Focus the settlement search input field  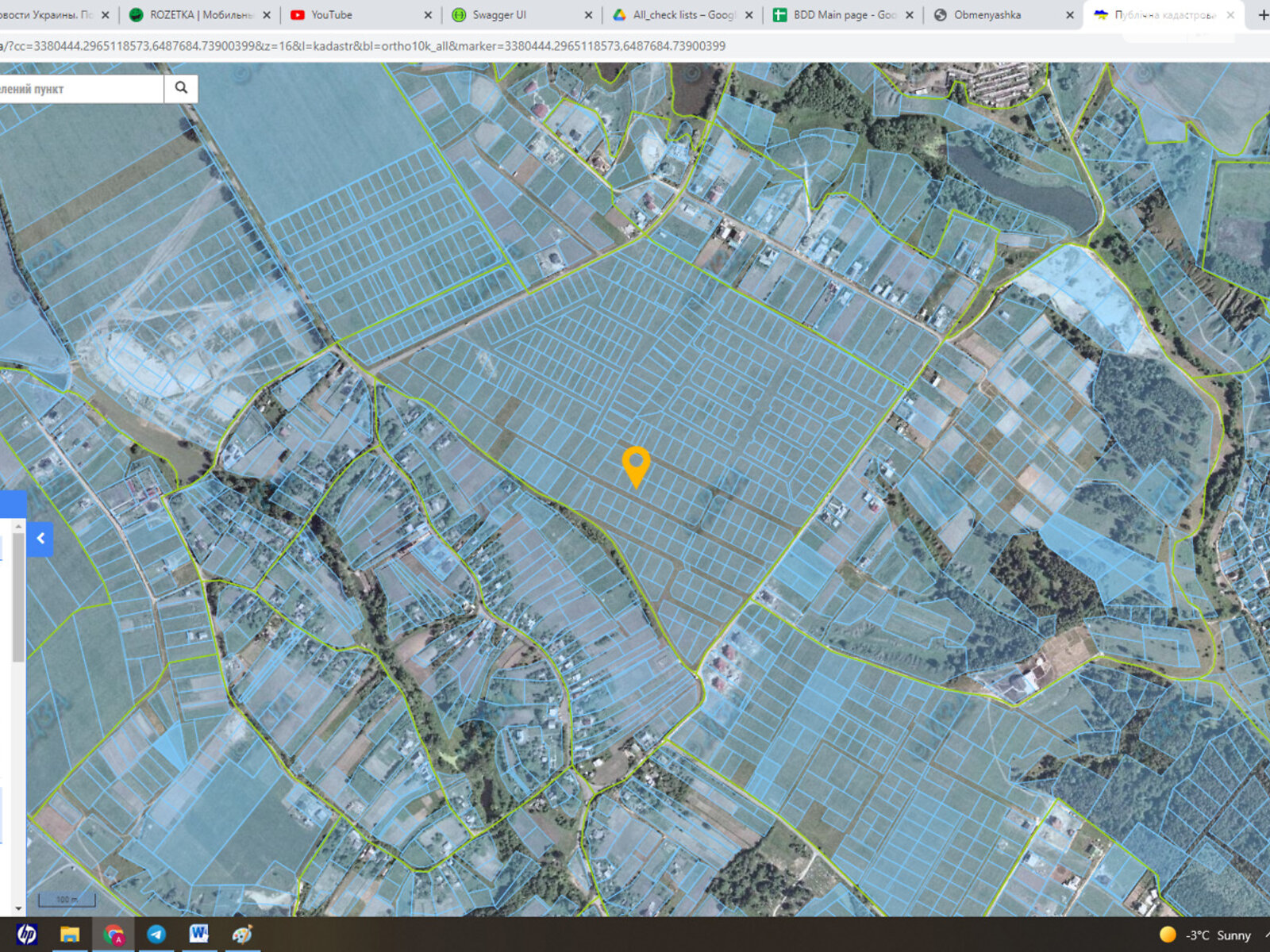click(x=79, y=89)
